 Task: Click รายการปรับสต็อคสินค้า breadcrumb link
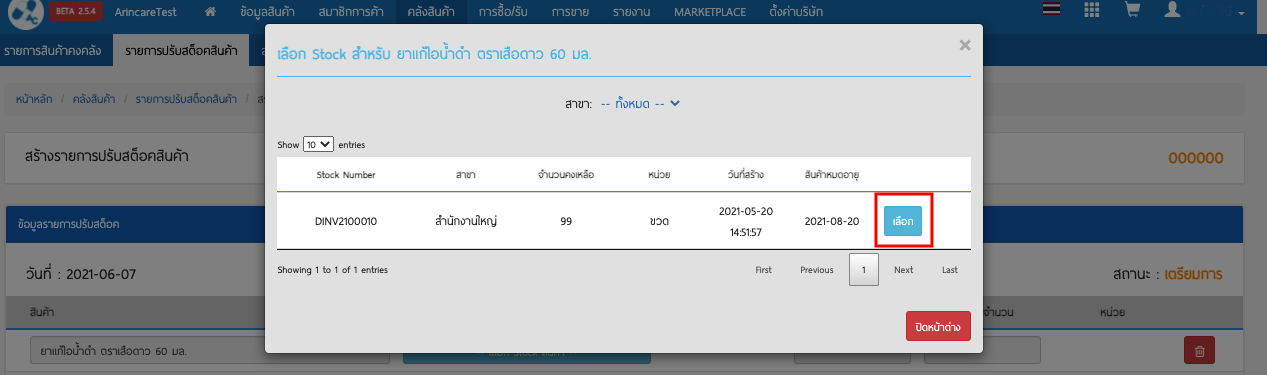(x=186, y=99)
